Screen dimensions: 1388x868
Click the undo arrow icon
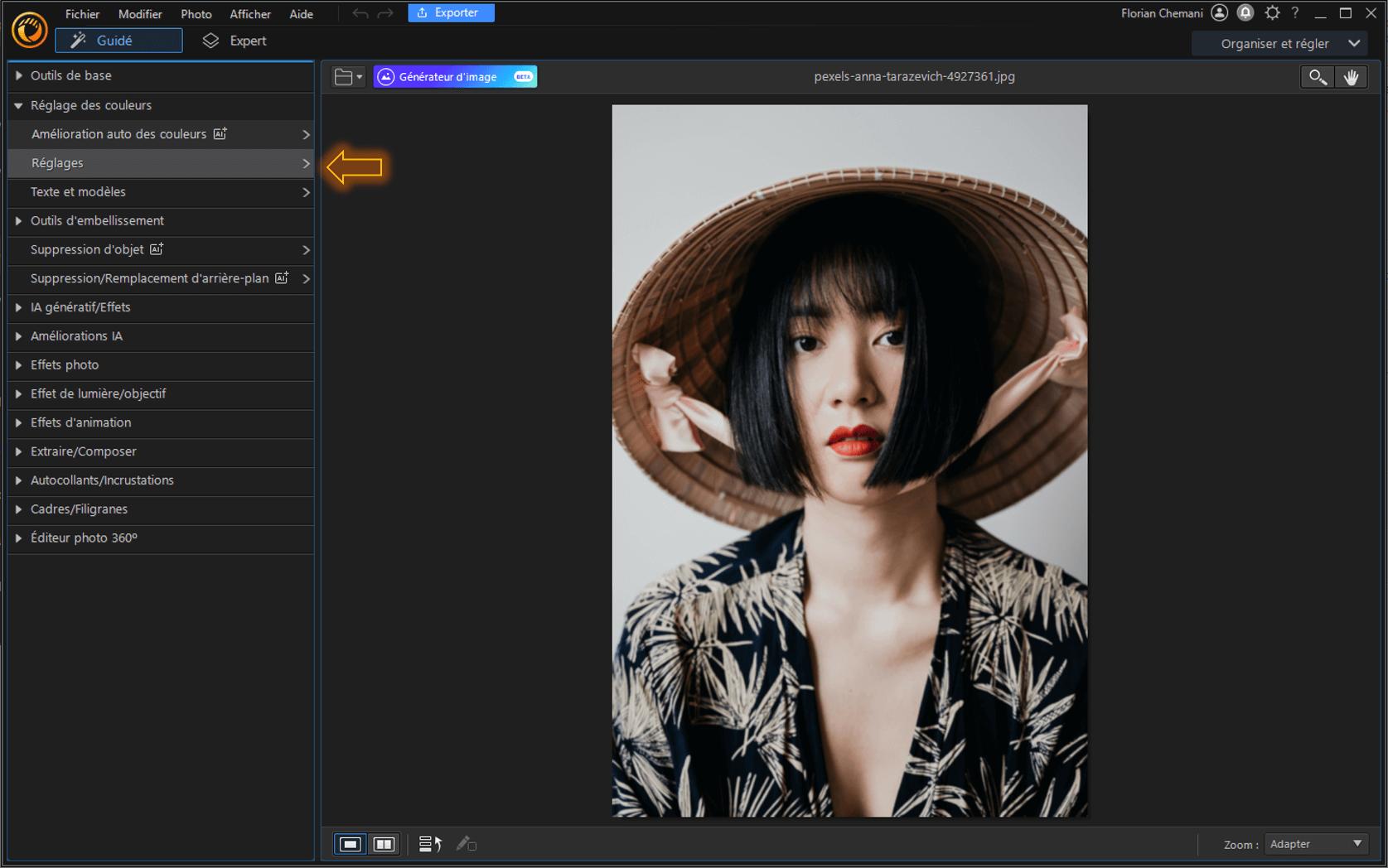pos(360,13)
